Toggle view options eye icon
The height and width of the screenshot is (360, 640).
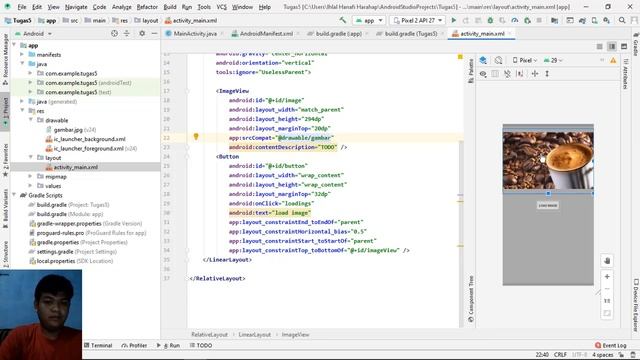tap(483, 74)
